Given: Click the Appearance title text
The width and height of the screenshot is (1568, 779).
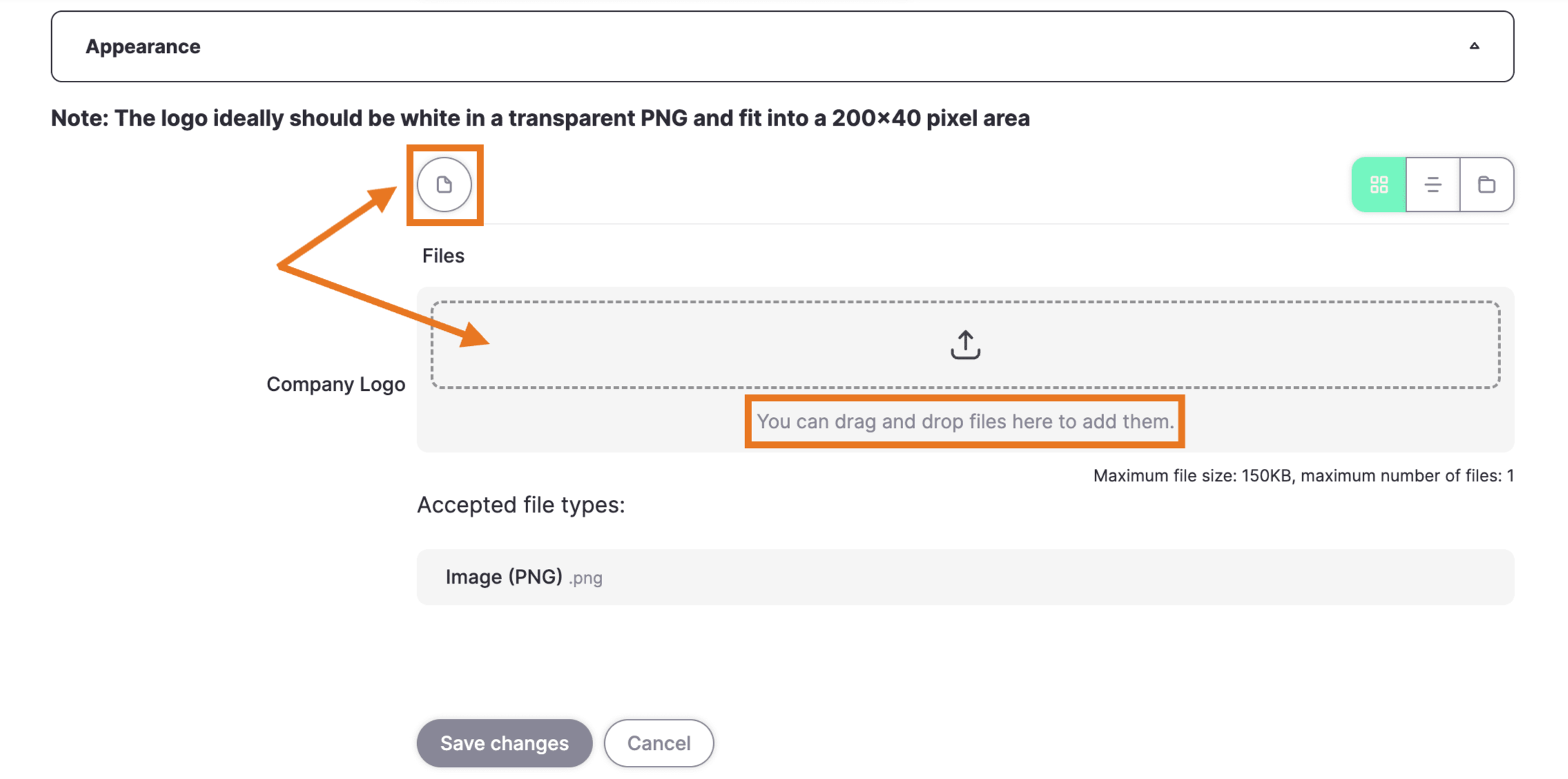Looking at the screenshot, I should (143, 46).
